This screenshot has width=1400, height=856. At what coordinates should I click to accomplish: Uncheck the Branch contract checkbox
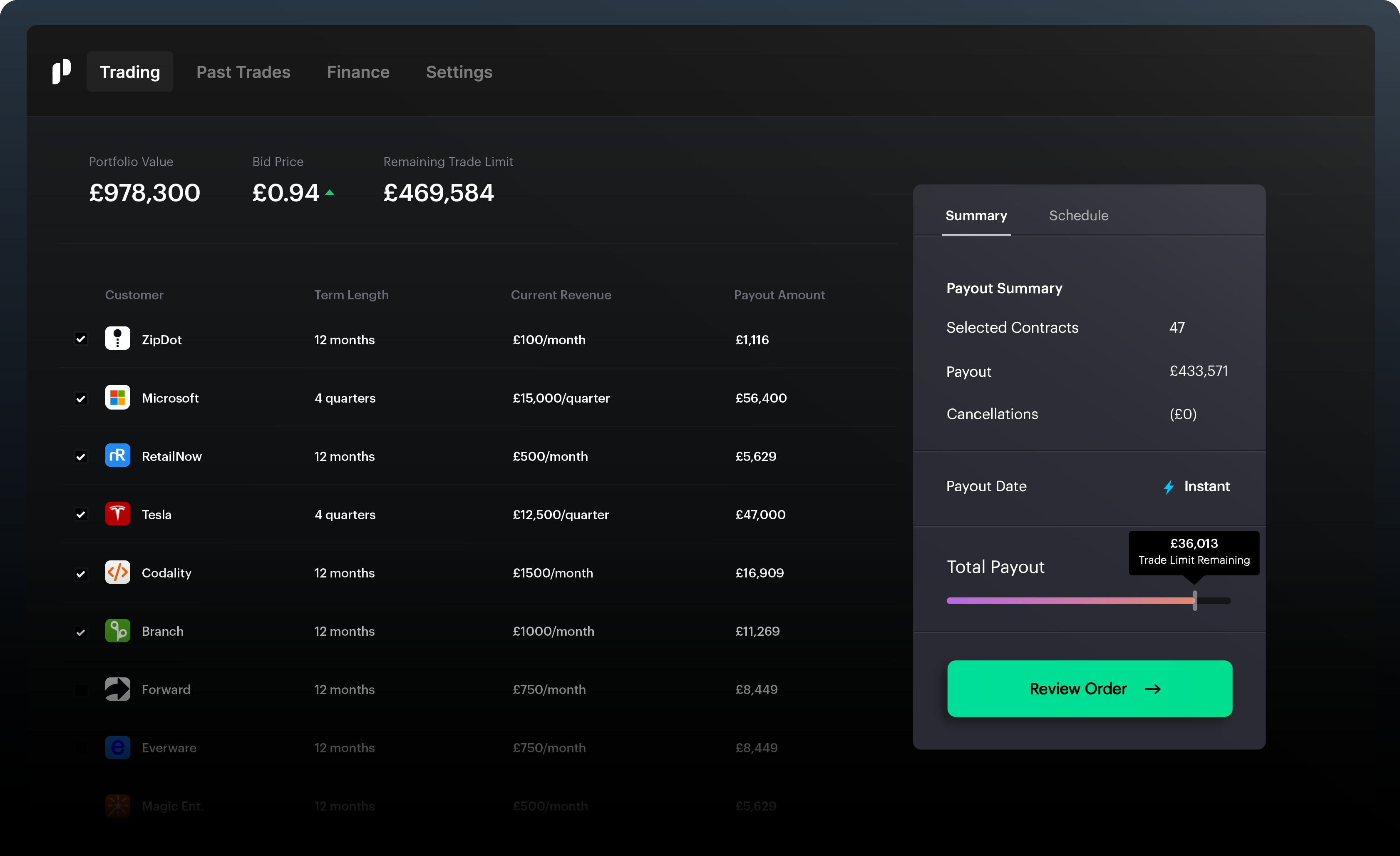click(81, 632)
